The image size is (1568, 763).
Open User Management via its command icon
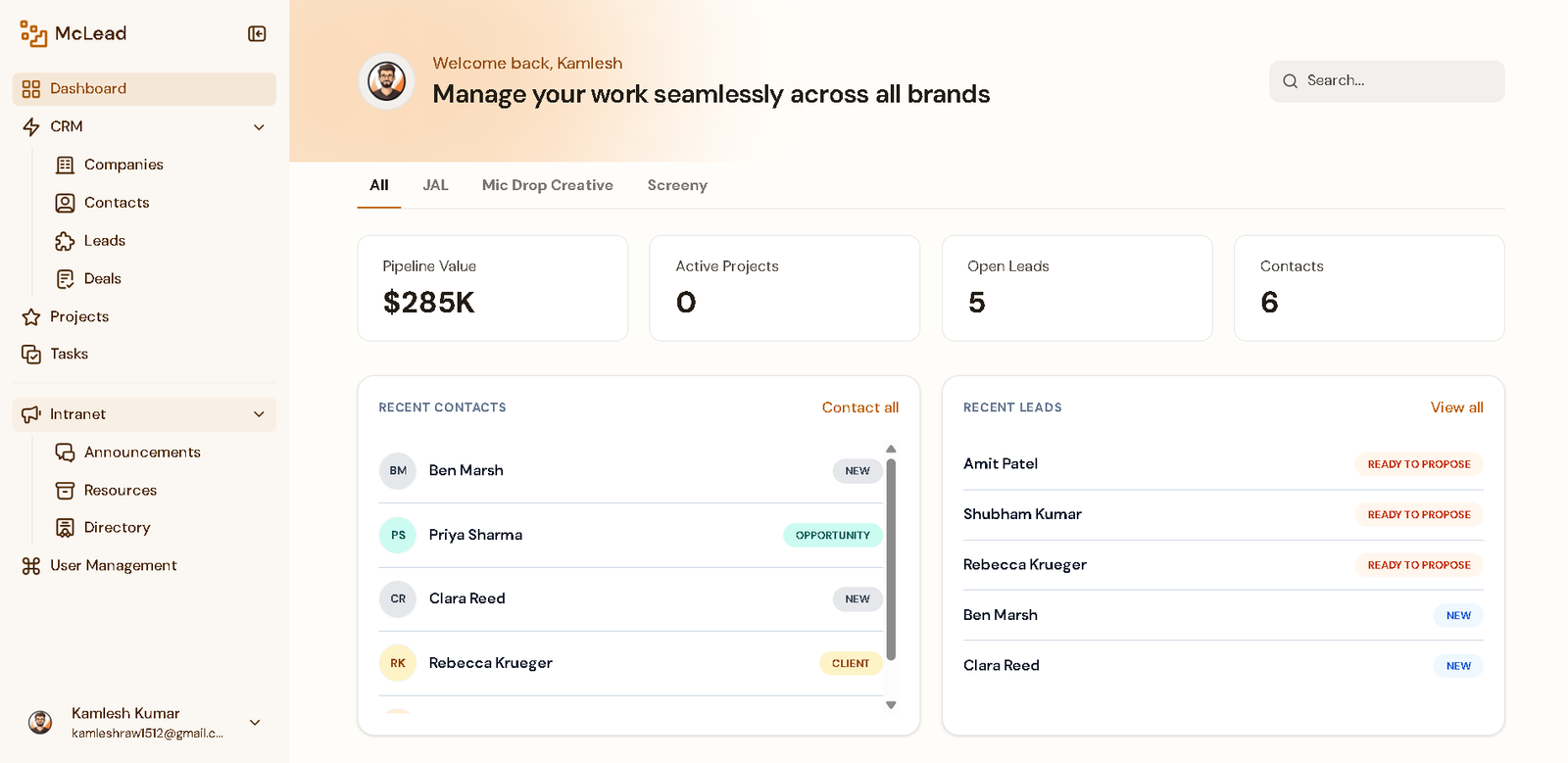(31, 566)
